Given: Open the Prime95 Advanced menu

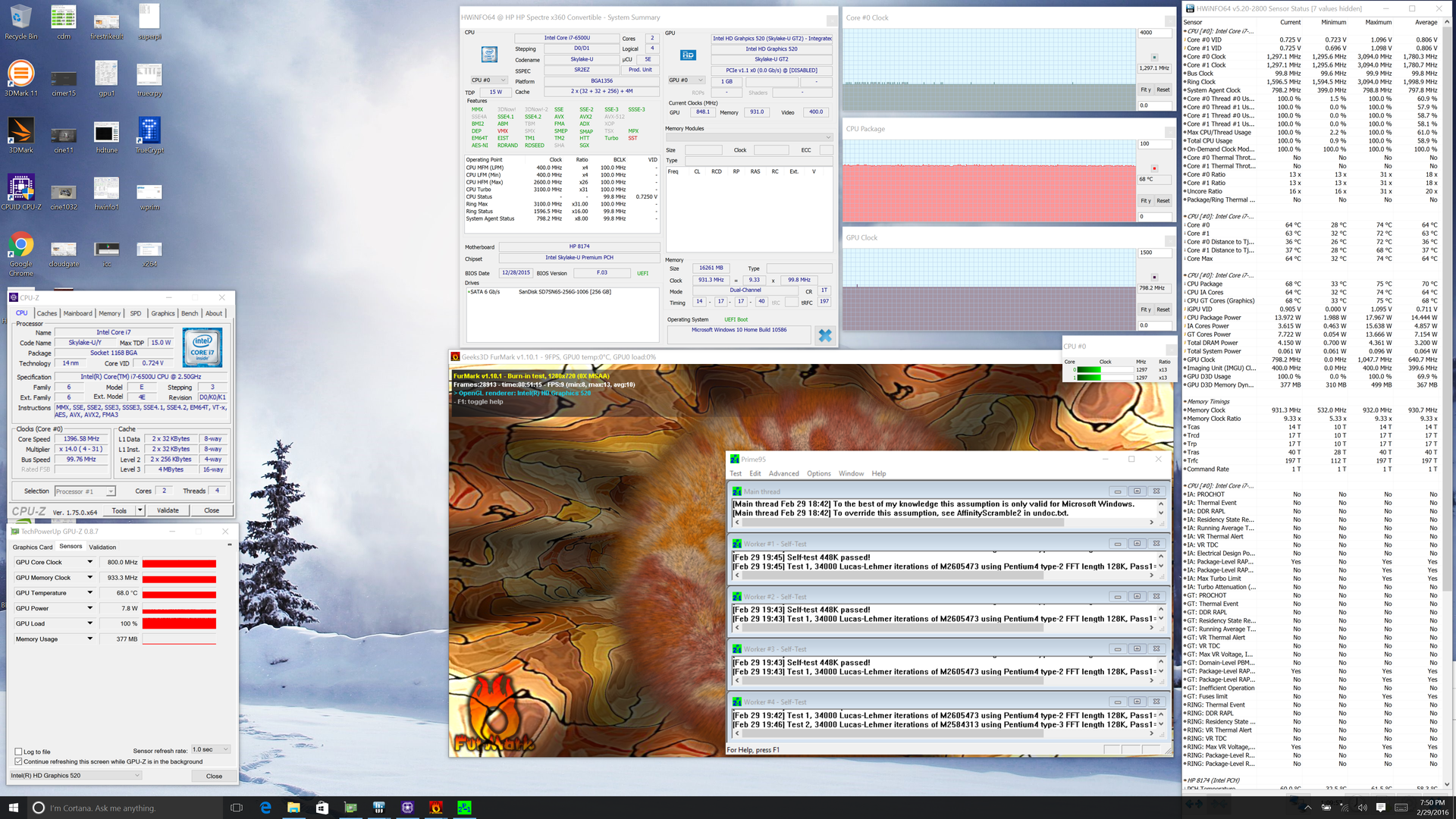Looking at the screenshot, I should click(x=783, y=473).
